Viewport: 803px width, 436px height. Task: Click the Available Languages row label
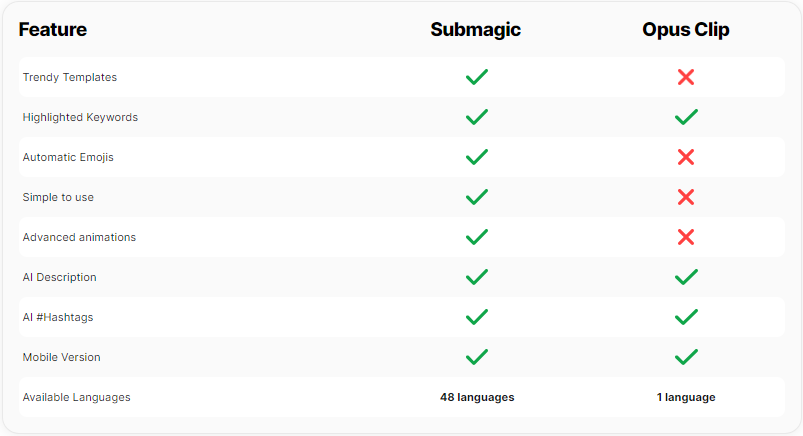pos(76,397)
